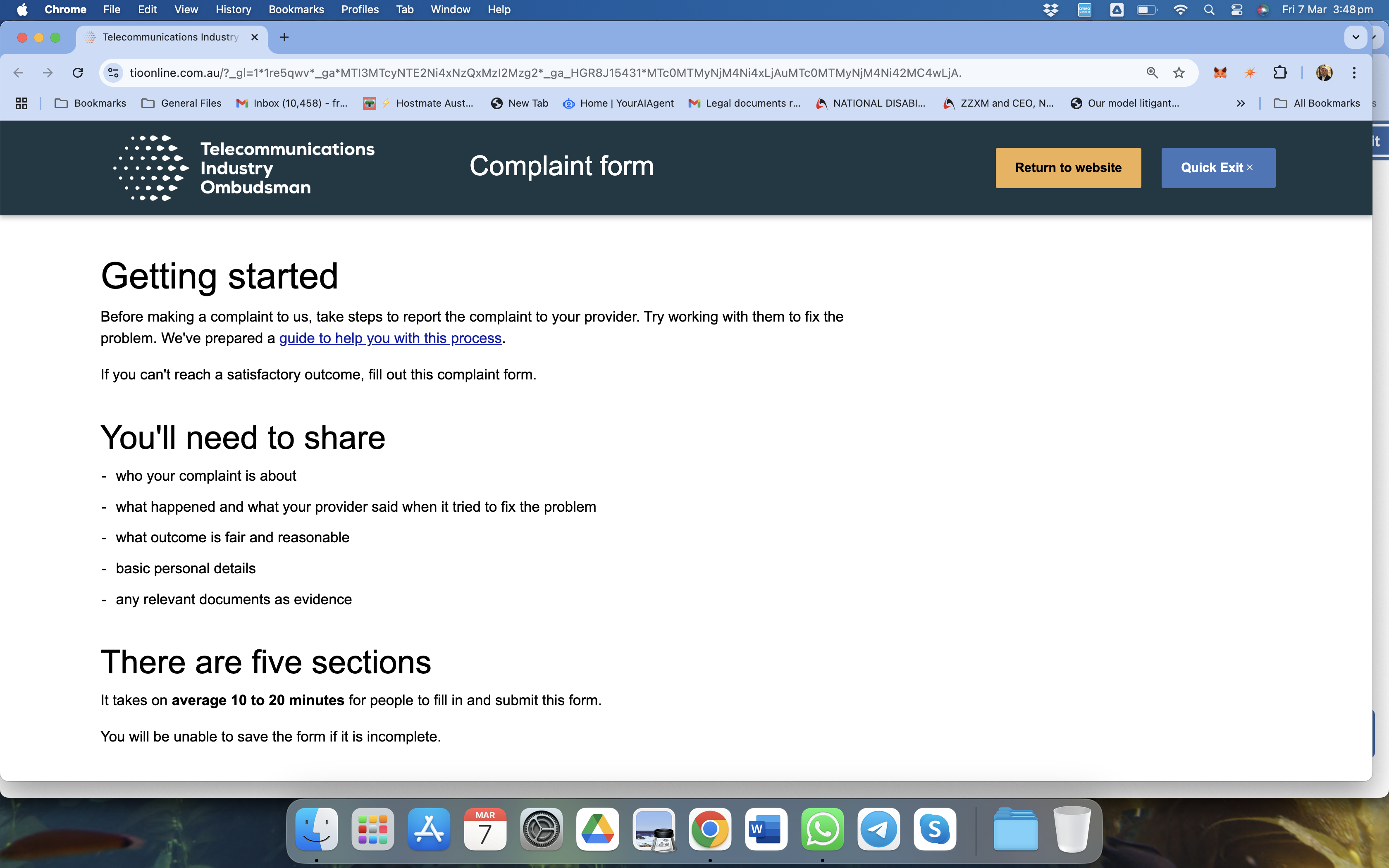The height and width of the screenshot is (868, 1389).
Task: Open the guide to help you link
Action: [x=390, y=338]
